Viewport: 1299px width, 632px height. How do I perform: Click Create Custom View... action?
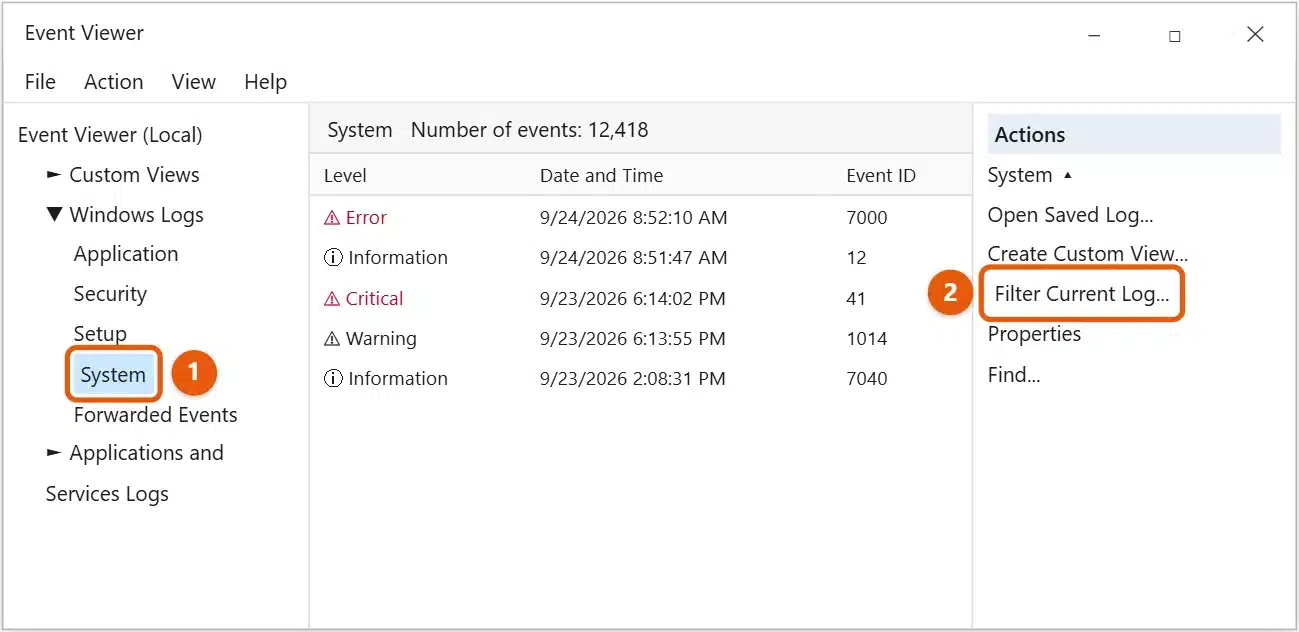tap(1088, 254)
